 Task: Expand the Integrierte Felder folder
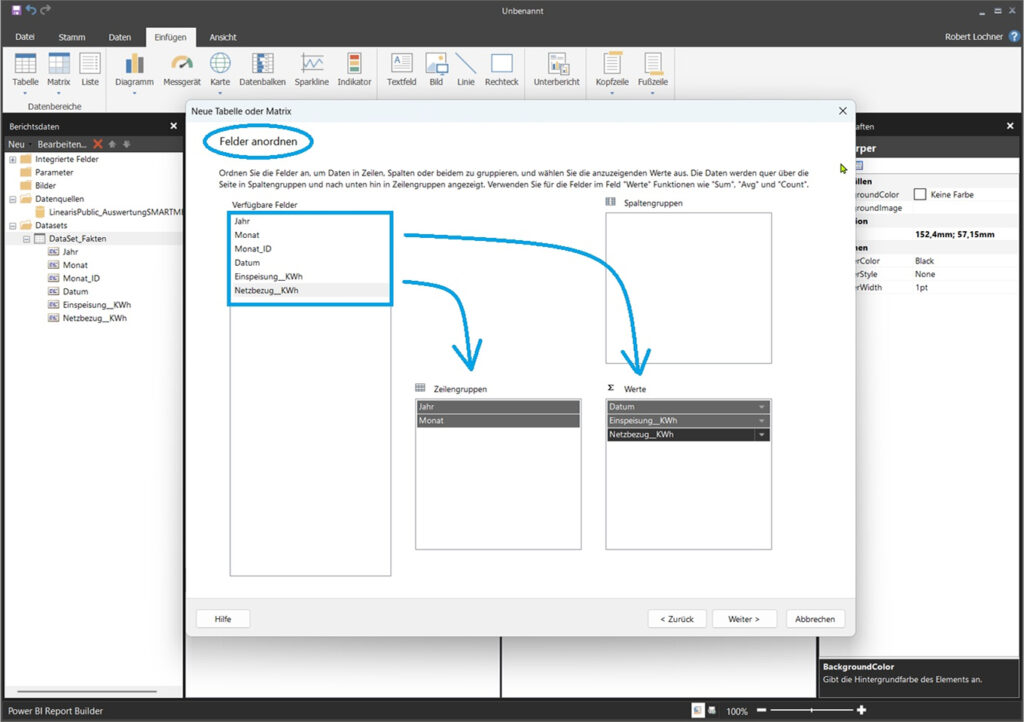tap(13, 159)
